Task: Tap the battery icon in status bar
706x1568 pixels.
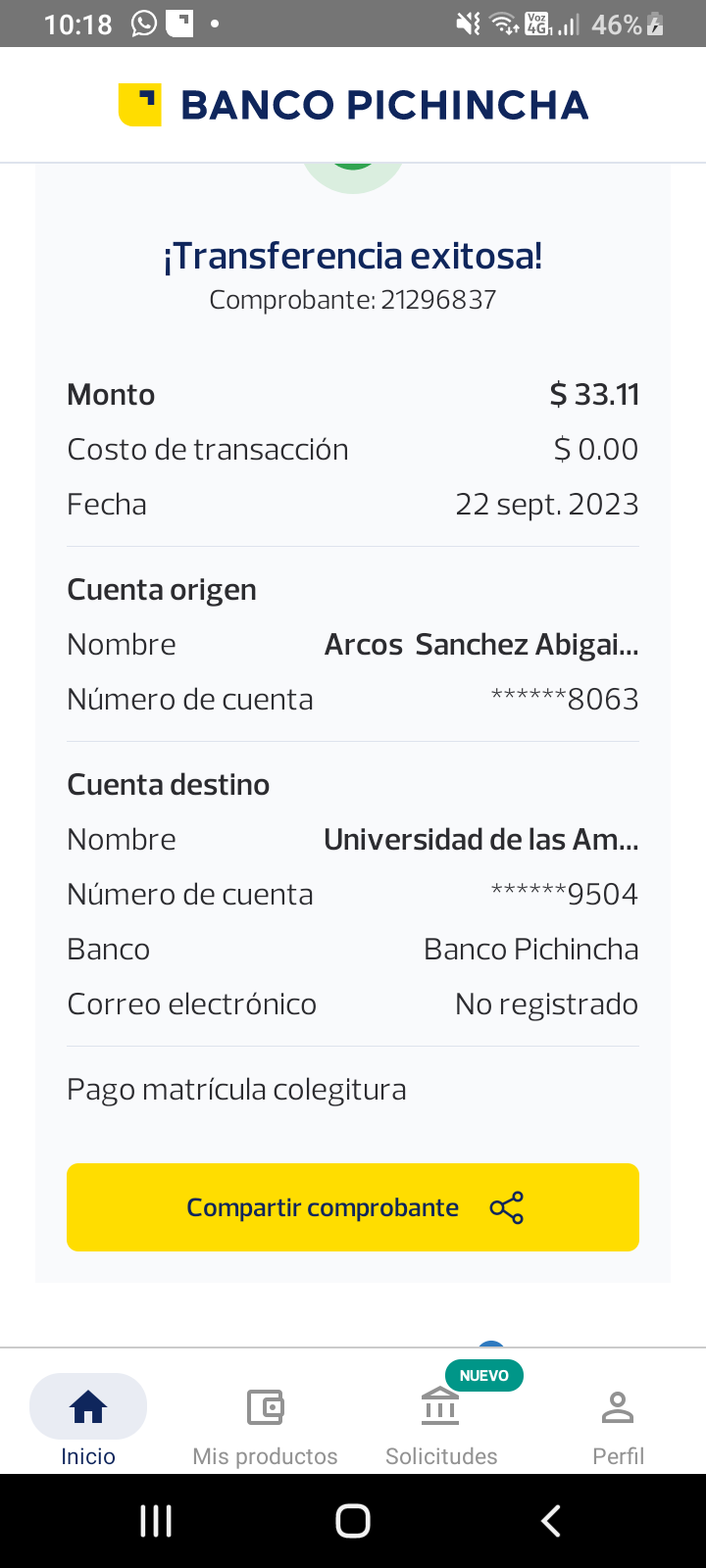Action: pyautogui.click(x=656, y=24)
